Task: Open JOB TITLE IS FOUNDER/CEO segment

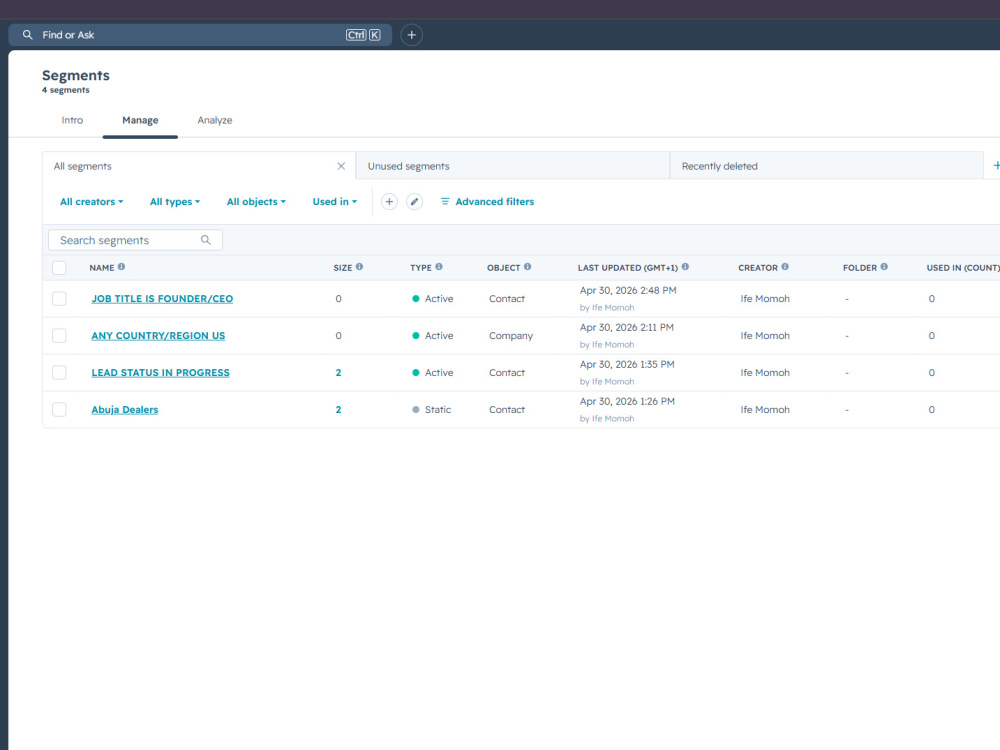Action: tap(162, 298)
